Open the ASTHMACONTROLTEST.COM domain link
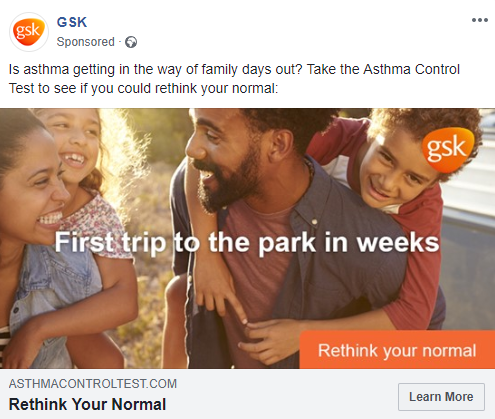This screenshot has height=419, width=495. pyautogui.click(x=93, y=384)
